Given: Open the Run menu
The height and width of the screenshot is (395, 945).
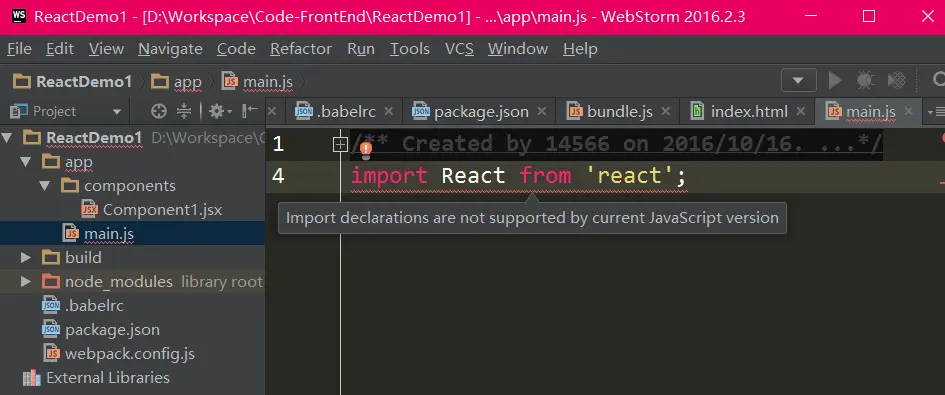Looking at the screenshot, I should (361, 49).
